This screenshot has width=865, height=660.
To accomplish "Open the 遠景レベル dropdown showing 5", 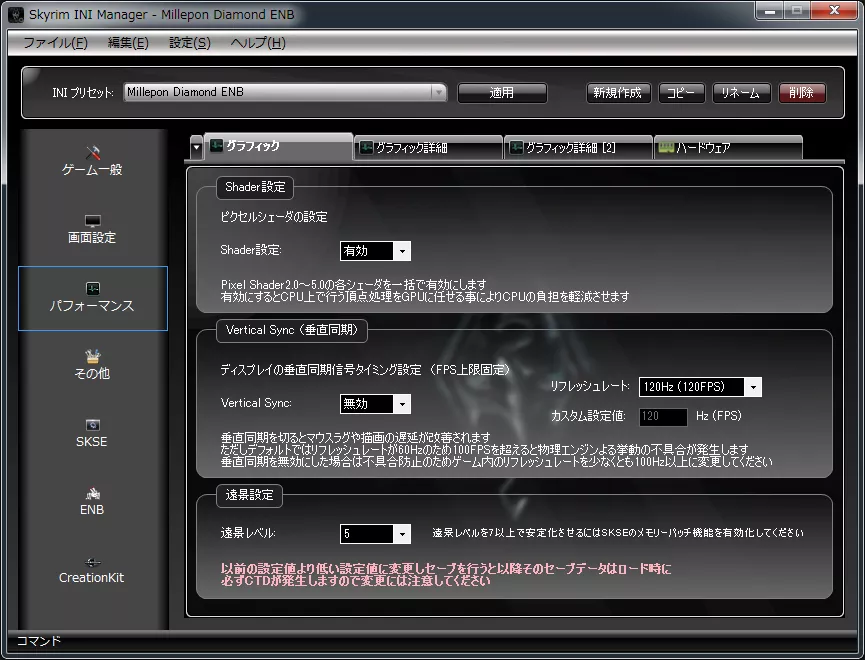I will coord(375,534).
